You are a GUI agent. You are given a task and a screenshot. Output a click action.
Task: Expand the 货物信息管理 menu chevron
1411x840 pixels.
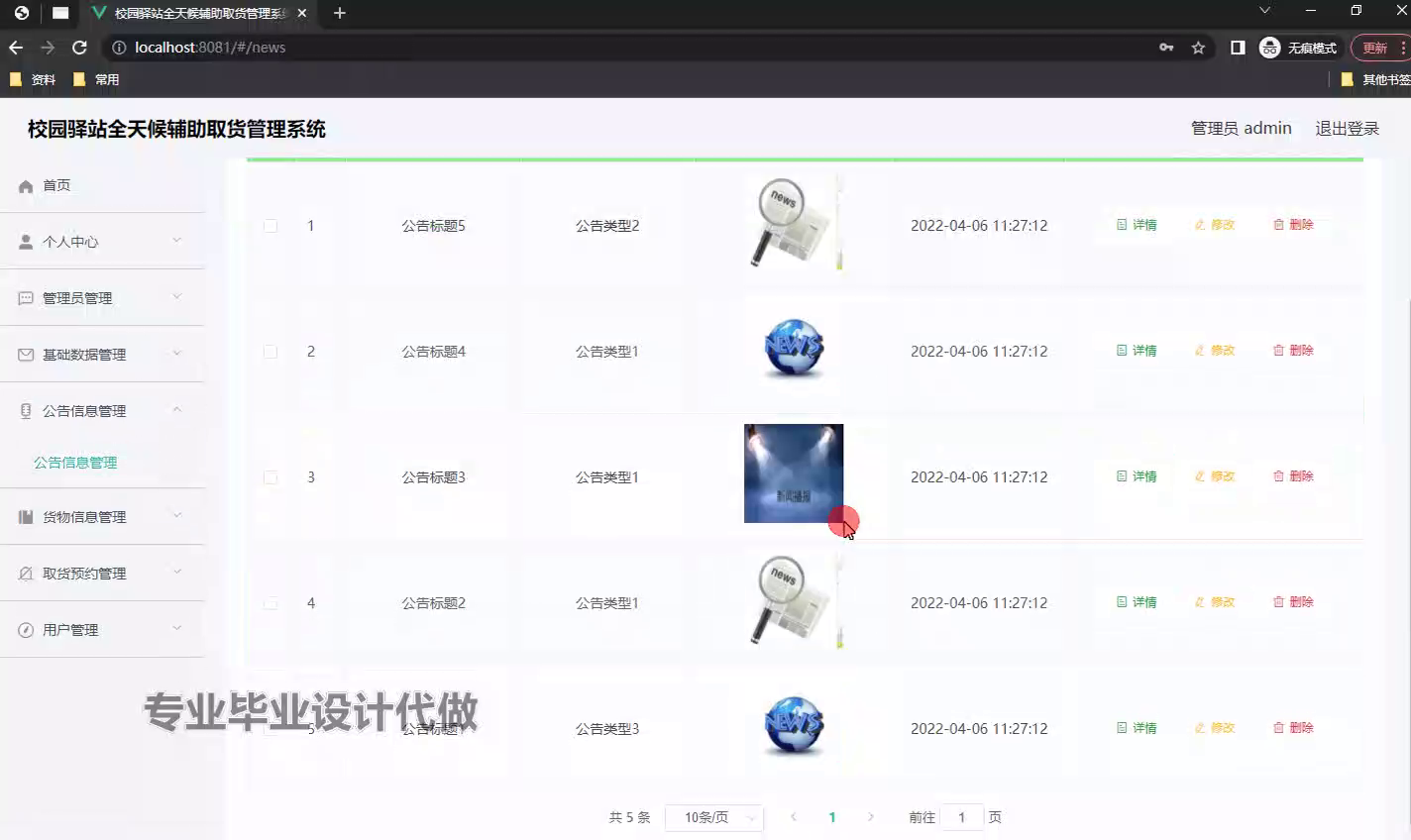tap(177, 516)
